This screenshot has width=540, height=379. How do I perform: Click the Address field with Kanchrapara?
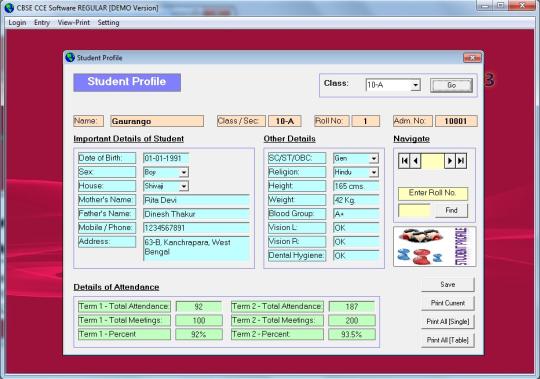click(196, 248)
